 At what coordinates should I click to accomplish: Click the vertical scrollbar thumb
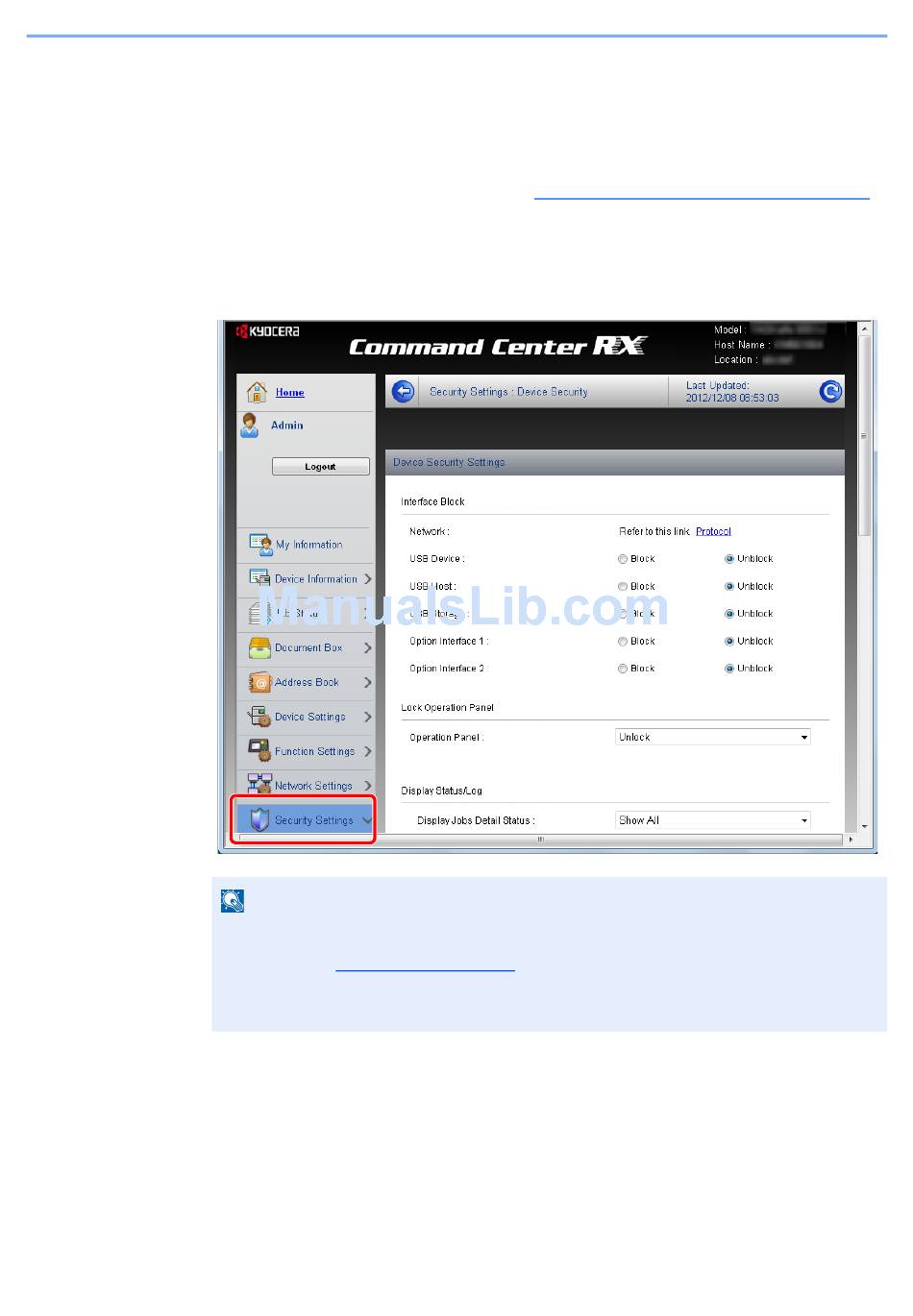(865, 436)
